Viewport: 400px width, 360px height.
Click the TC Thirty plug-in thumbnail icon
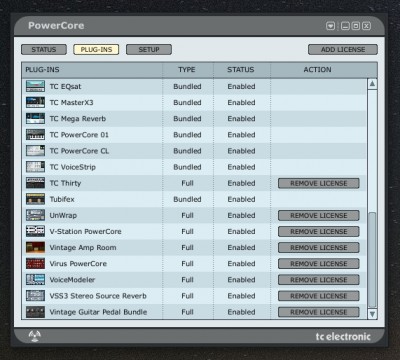(35, 183)
